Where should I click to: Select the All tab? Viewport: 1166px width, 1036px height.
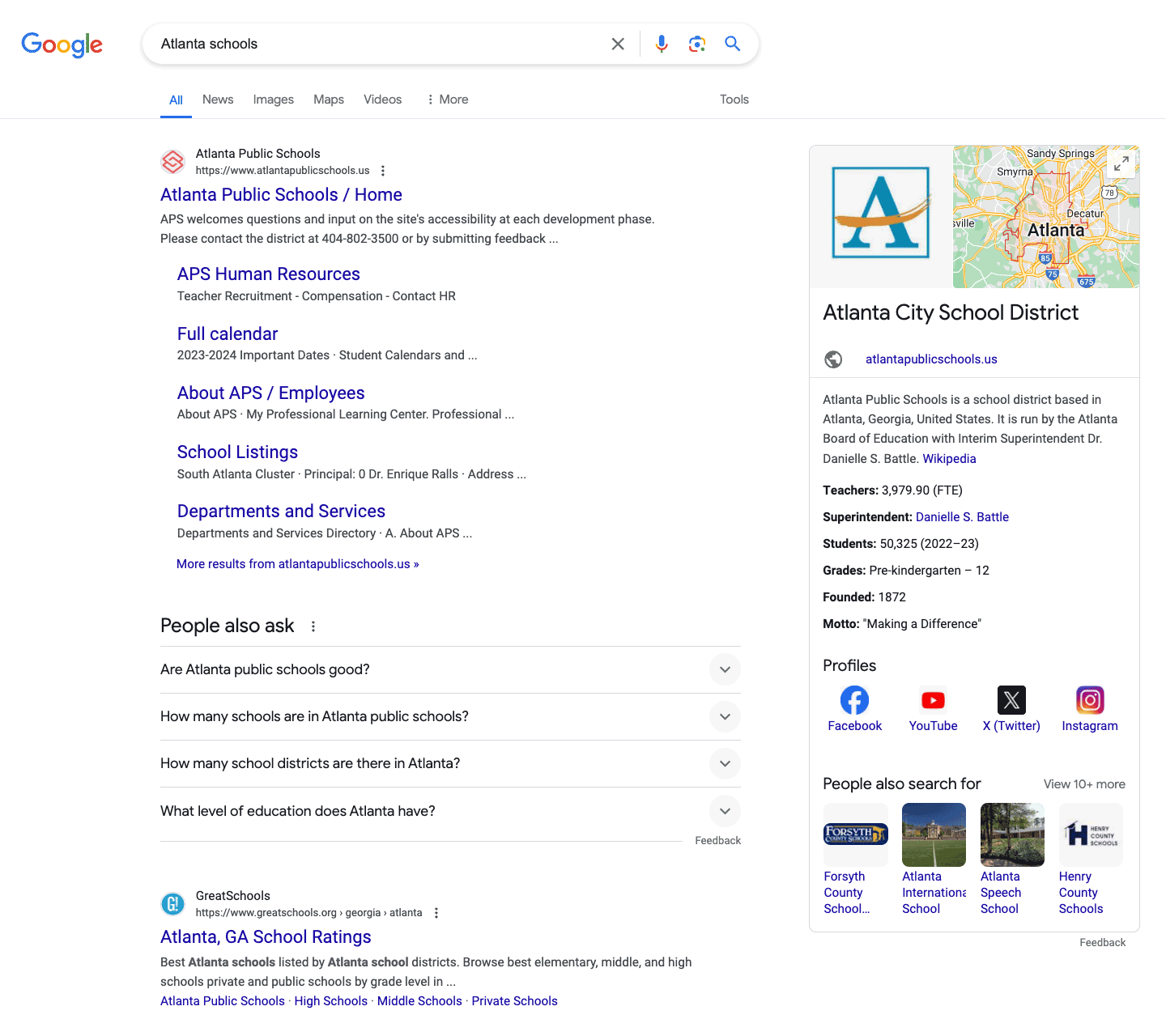(x=176, y=100)
